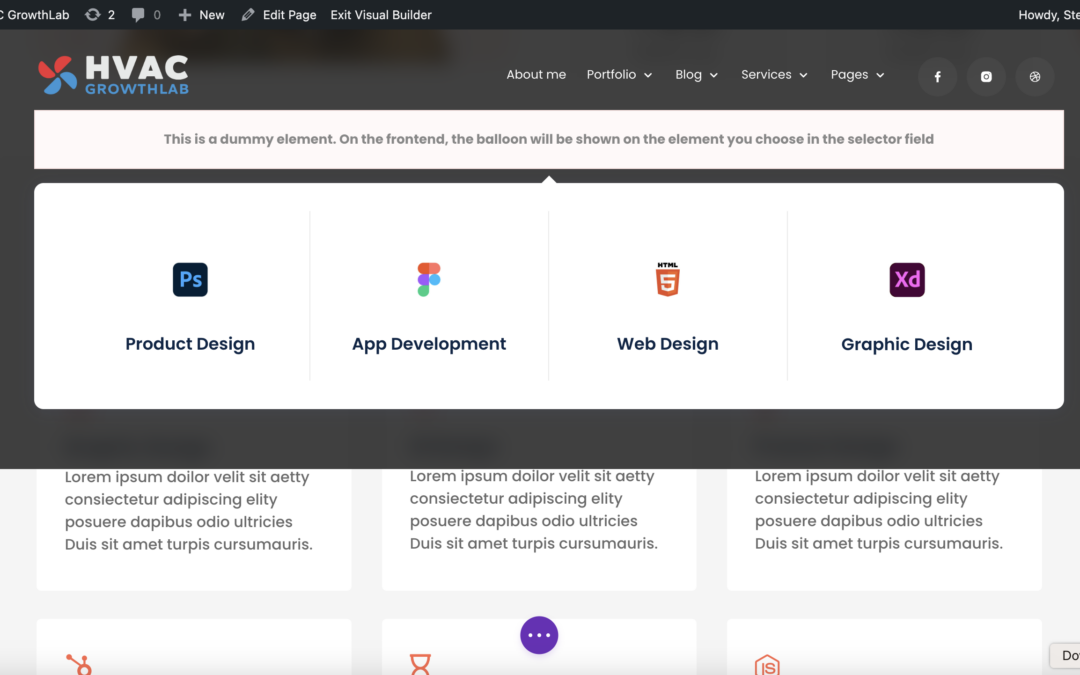Open the Dribbble social icon
The image size is (1080, 675).
[x=1035, y=76]
